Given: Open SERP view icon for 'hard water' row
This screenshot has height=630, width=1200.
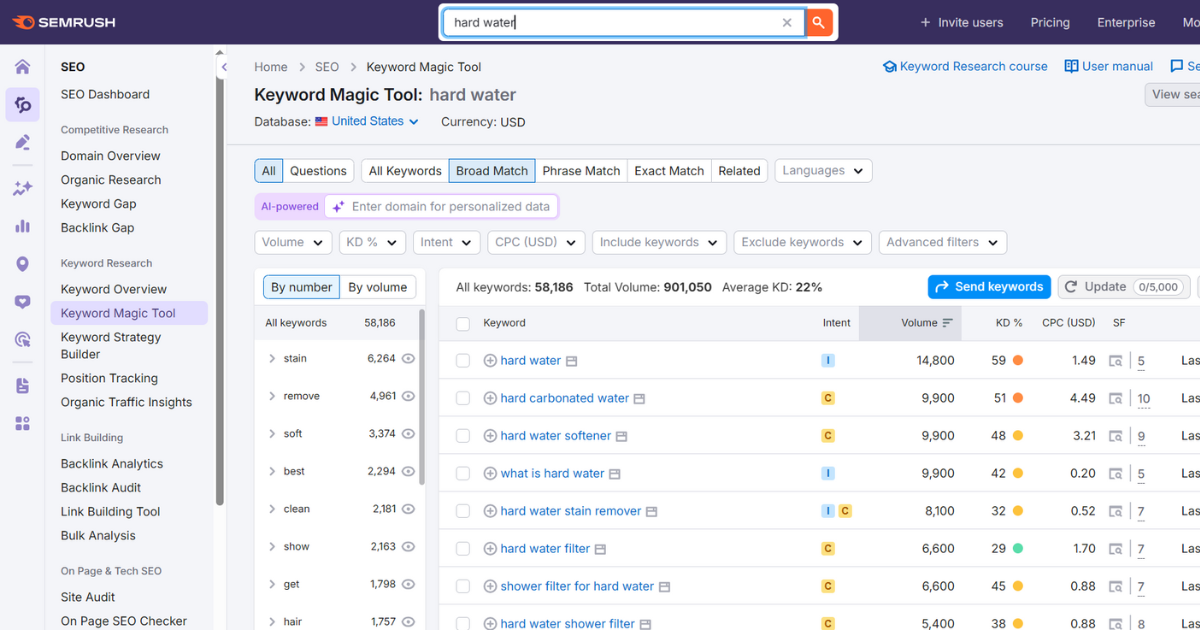Looking at the screenshot, I should (x=571, y=361).
